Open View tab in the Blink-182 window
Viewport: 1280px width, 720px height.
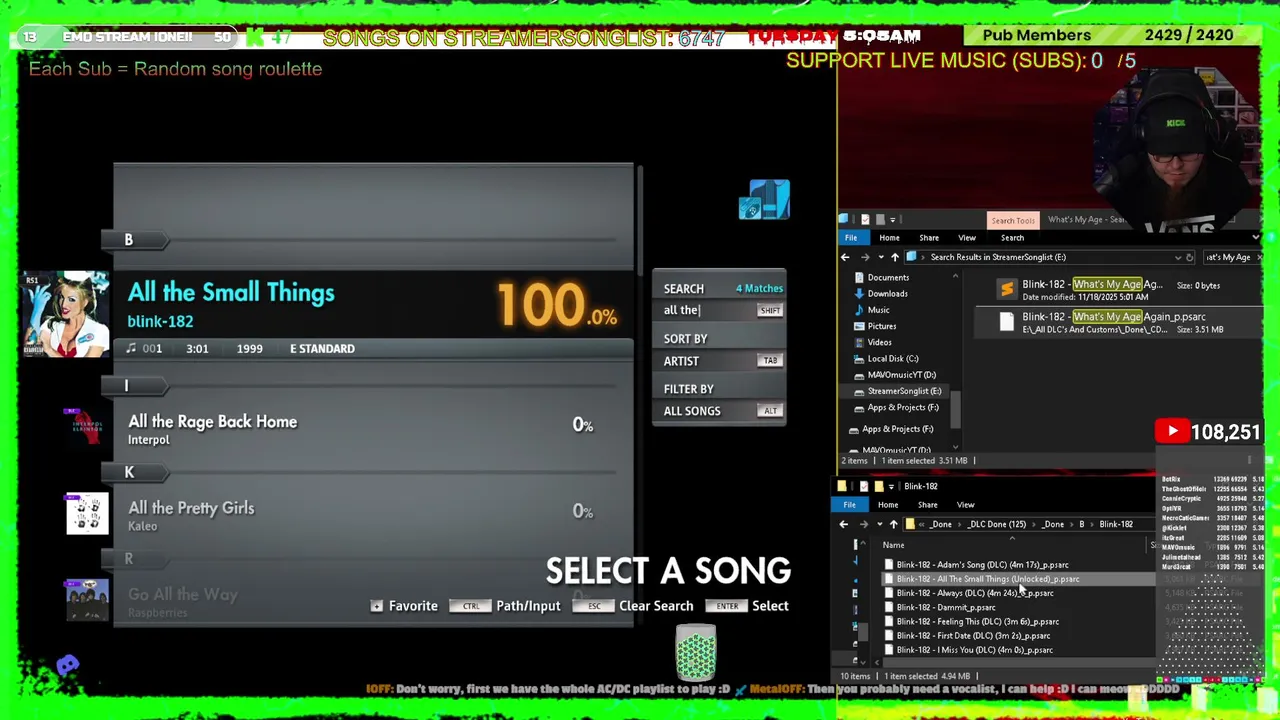[x=965, y=505]
